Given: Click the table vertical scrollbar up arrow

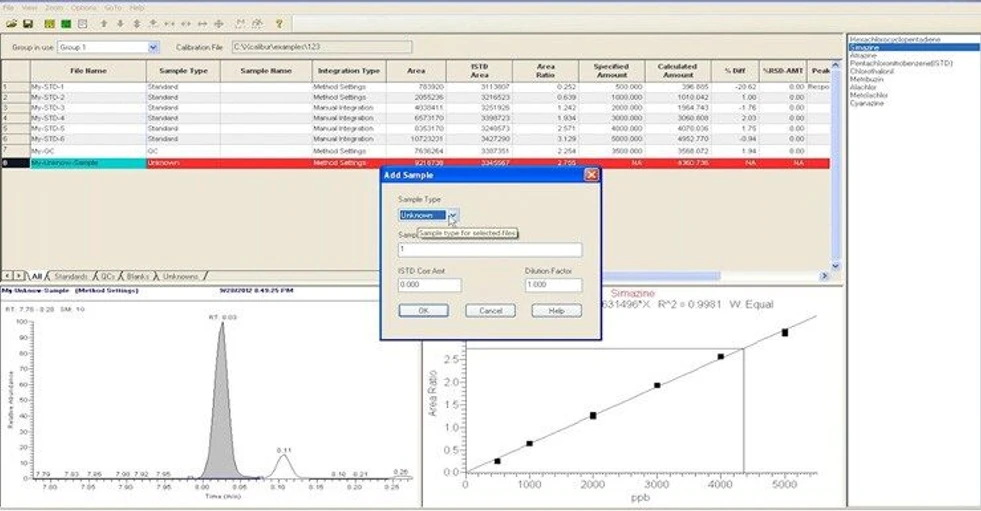Looking at the screenshot, I should tap(835, 65).
